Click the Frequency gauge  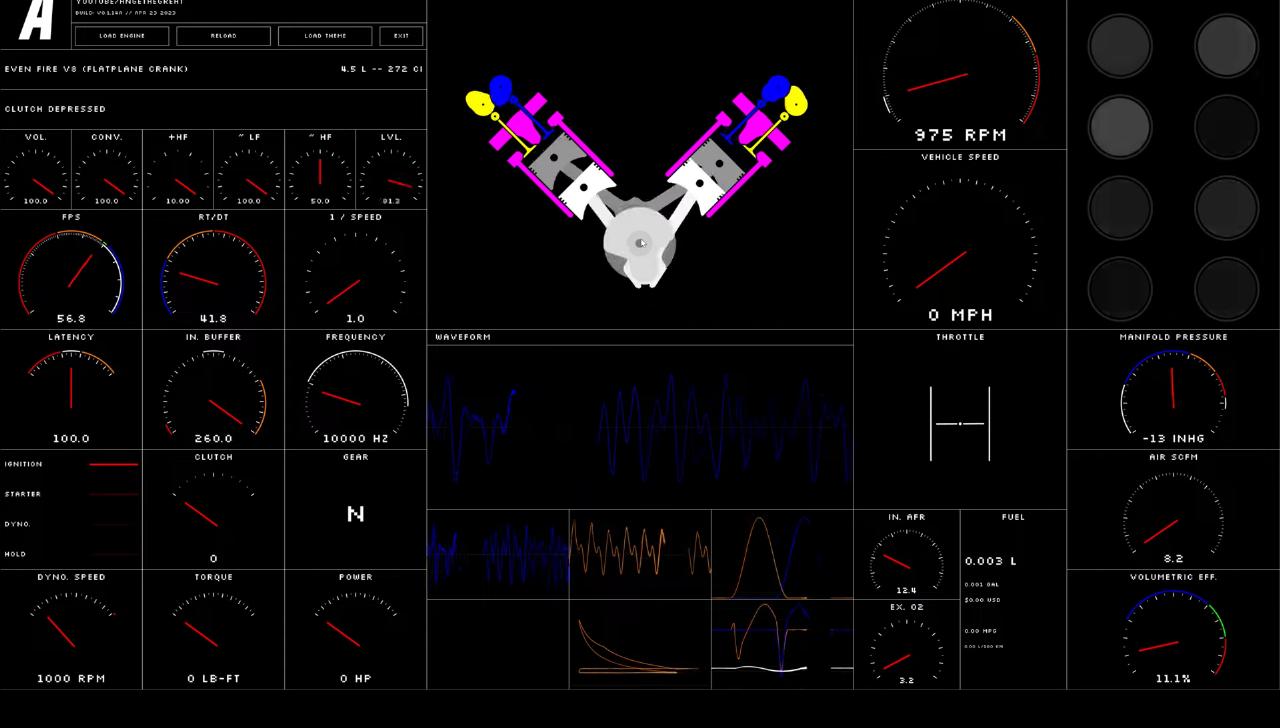(355, 389)
